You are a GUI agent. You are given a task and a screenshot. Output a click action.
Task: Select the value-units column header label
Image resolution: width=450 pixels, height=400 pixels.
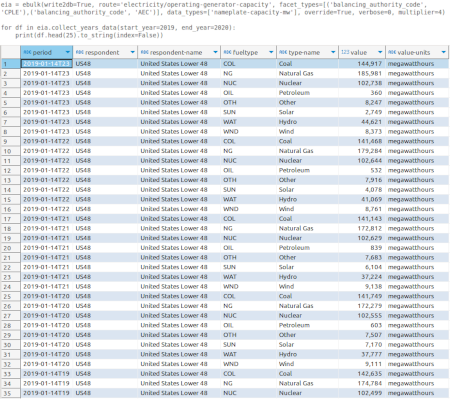click(414, 53)
